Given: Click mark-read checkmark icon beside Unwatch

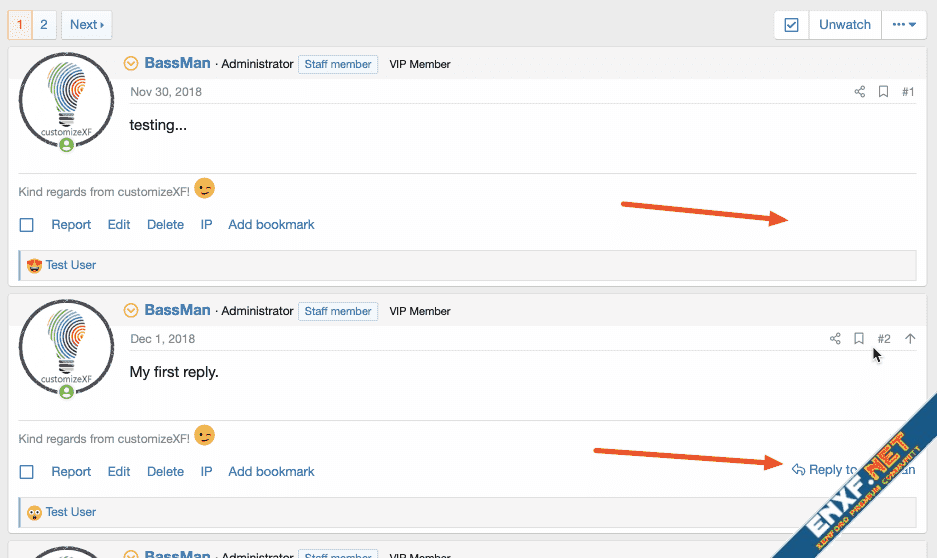Looking at the screenshot, I should [791, 25].
